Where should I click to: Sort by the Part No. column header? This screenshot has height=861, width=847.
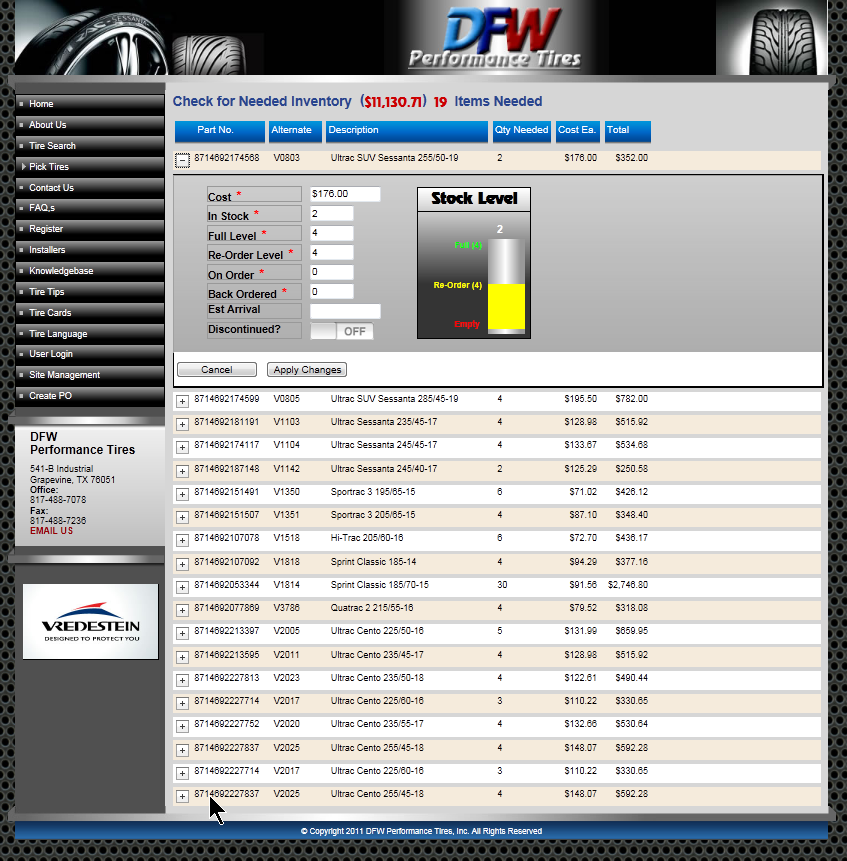[x=220, y=131]
